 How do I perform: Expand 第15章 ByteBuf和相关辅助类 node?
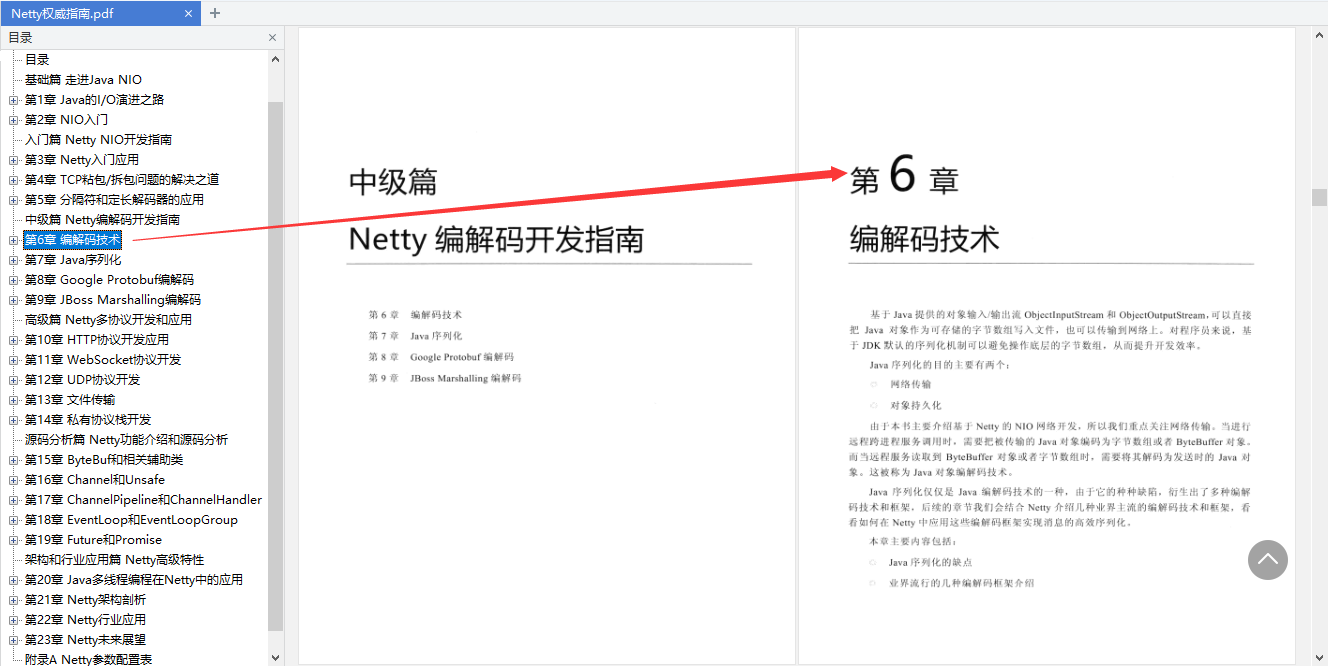13,460
